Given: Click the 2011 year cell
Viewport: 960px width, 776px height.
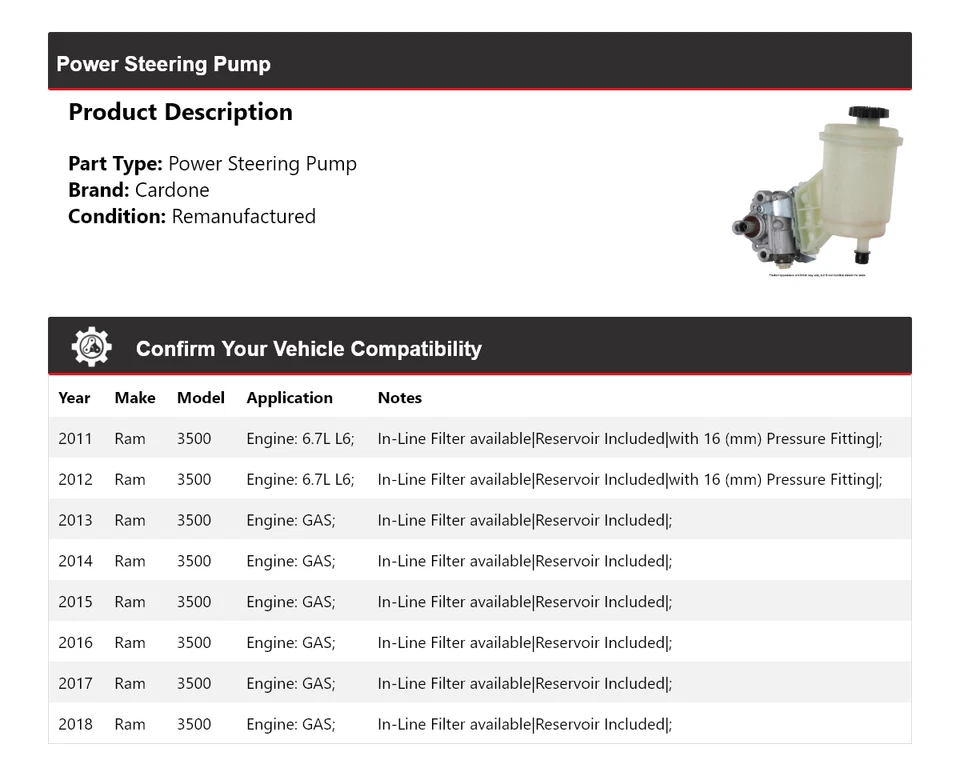Looking at the screenshot, I should point(75,438).
